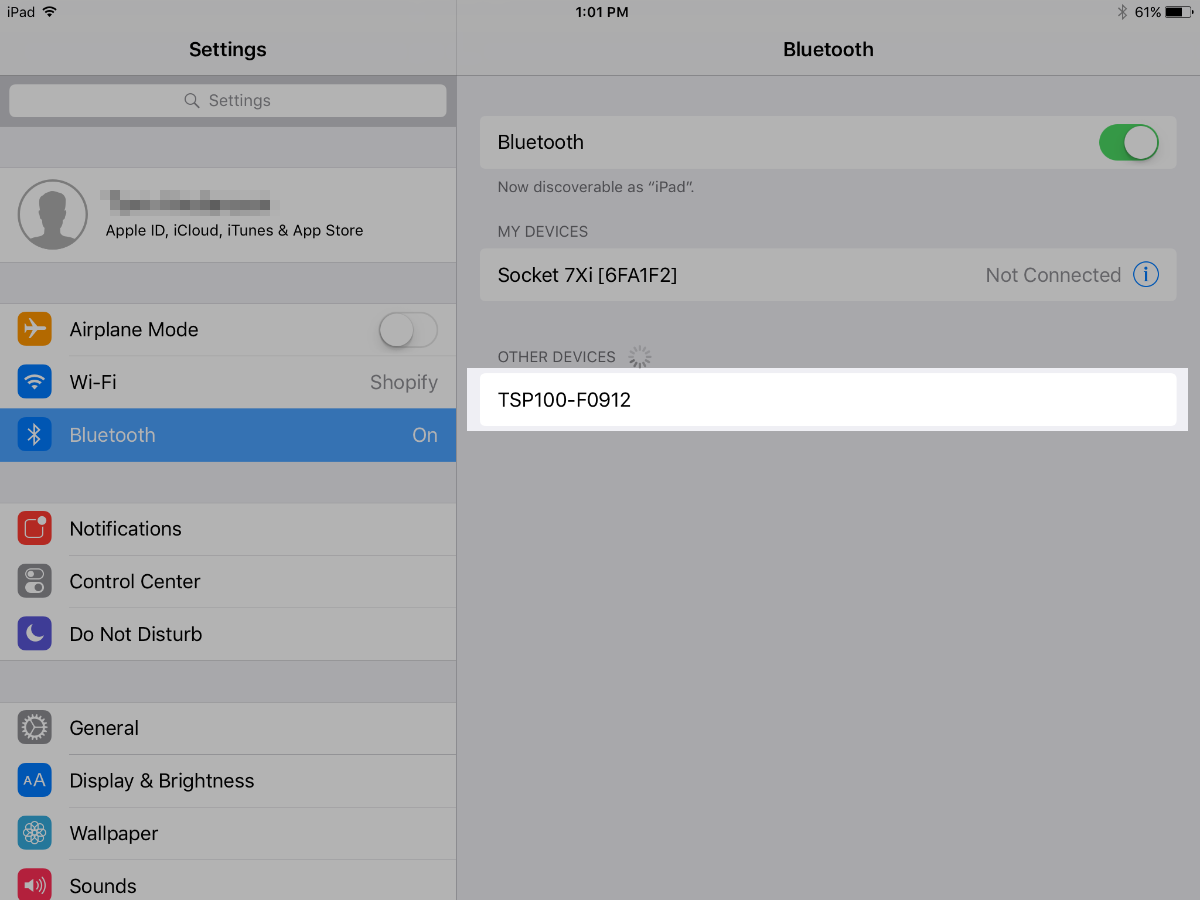Tap the Control Center icon
This screenshot has width=1200, height=900.
coord(34,581)
